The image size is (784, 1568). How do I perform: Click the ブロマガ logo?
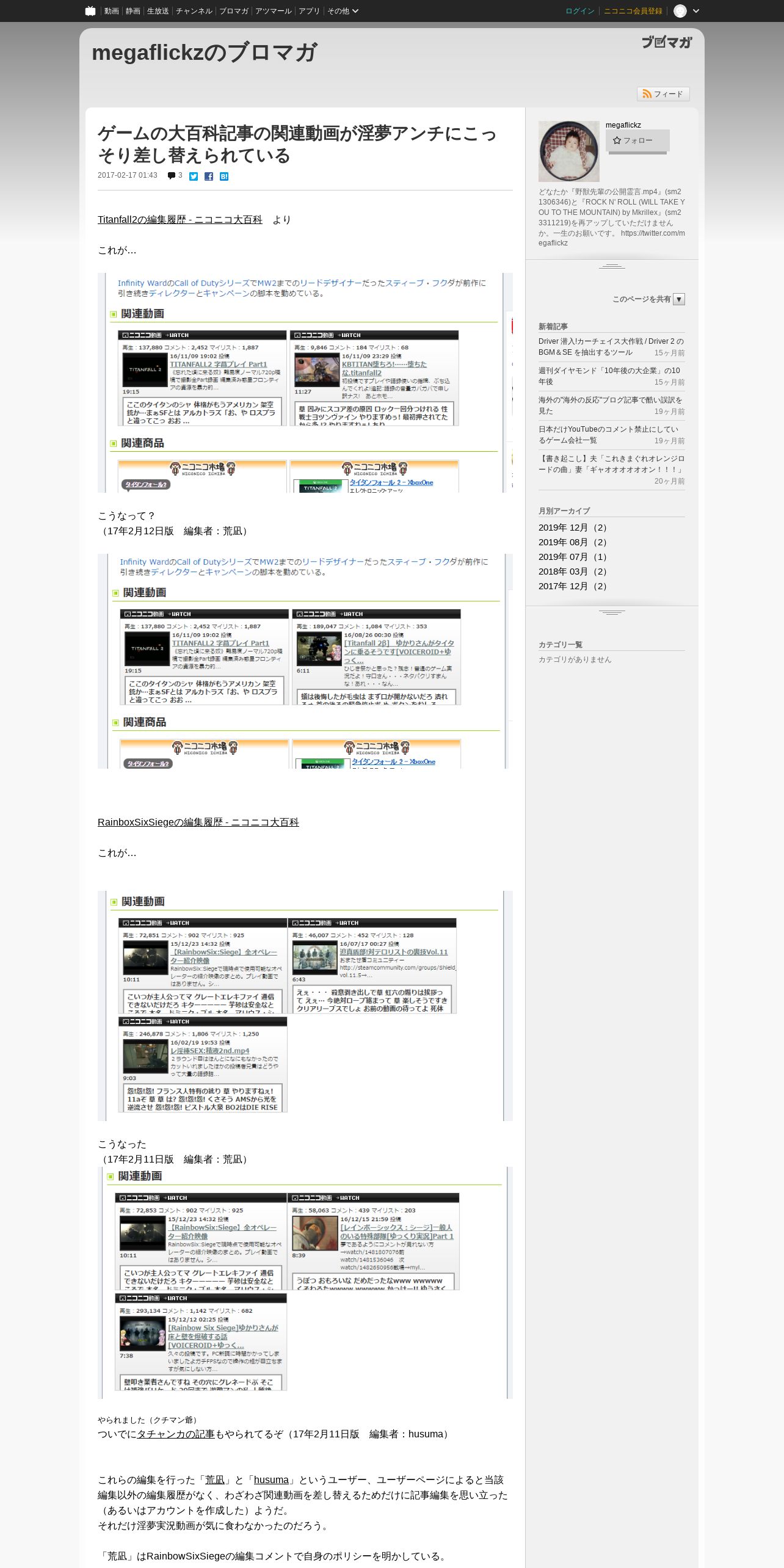coord(667,42)
